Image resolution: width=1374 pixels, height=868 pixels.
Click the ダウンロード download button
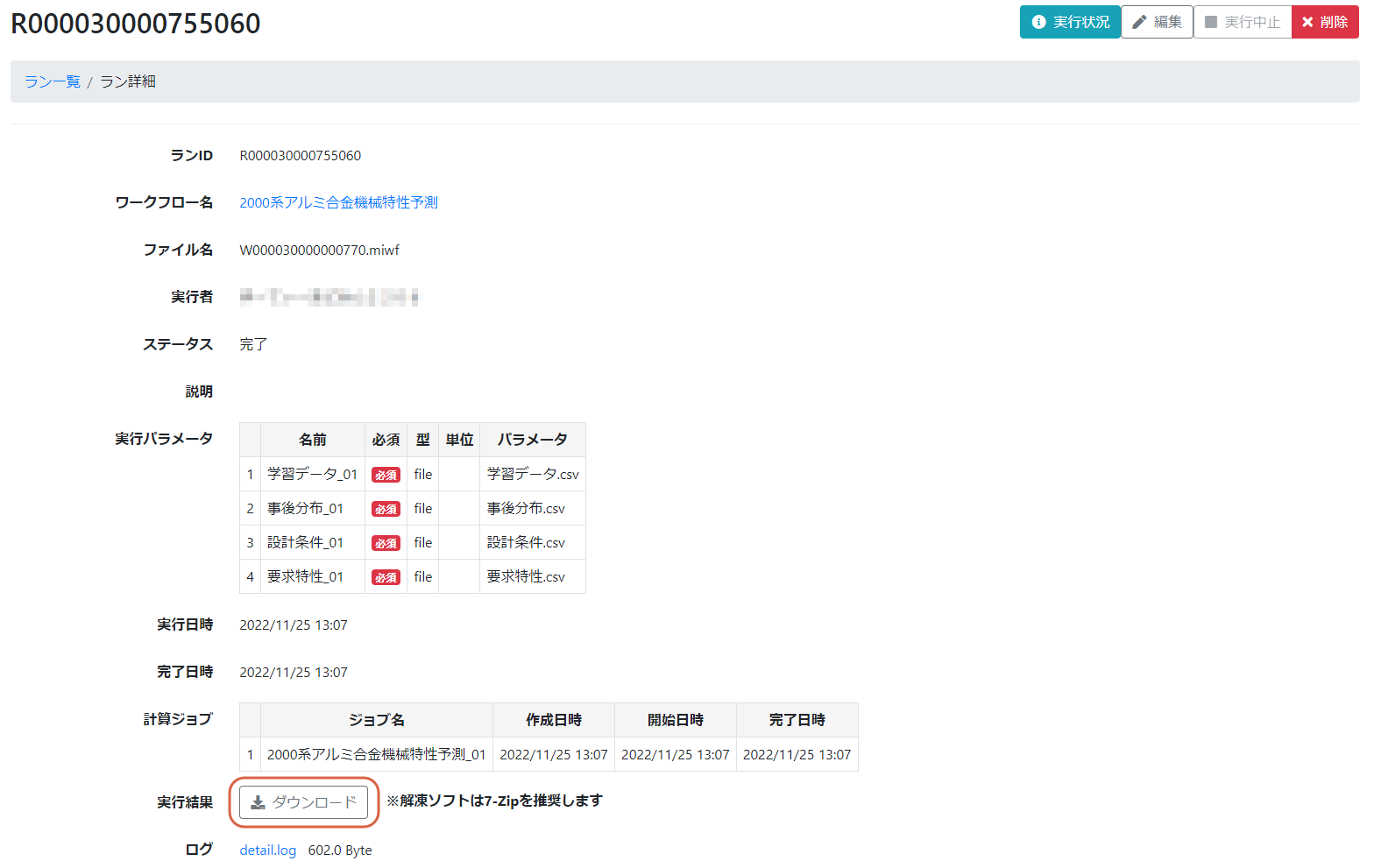[x=303, y=802]
